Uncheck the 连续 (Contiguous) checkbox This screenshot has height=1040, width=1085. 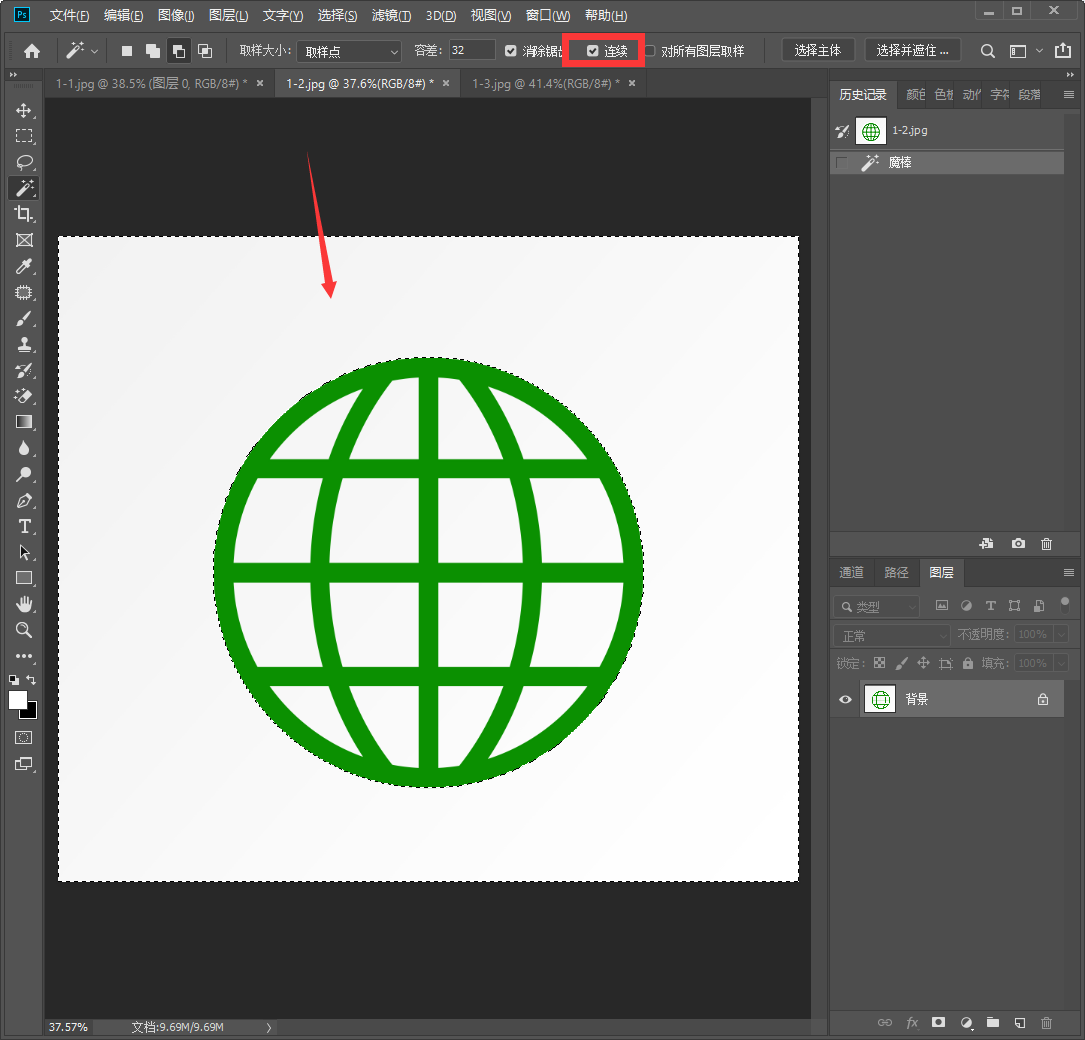[593, 51]
